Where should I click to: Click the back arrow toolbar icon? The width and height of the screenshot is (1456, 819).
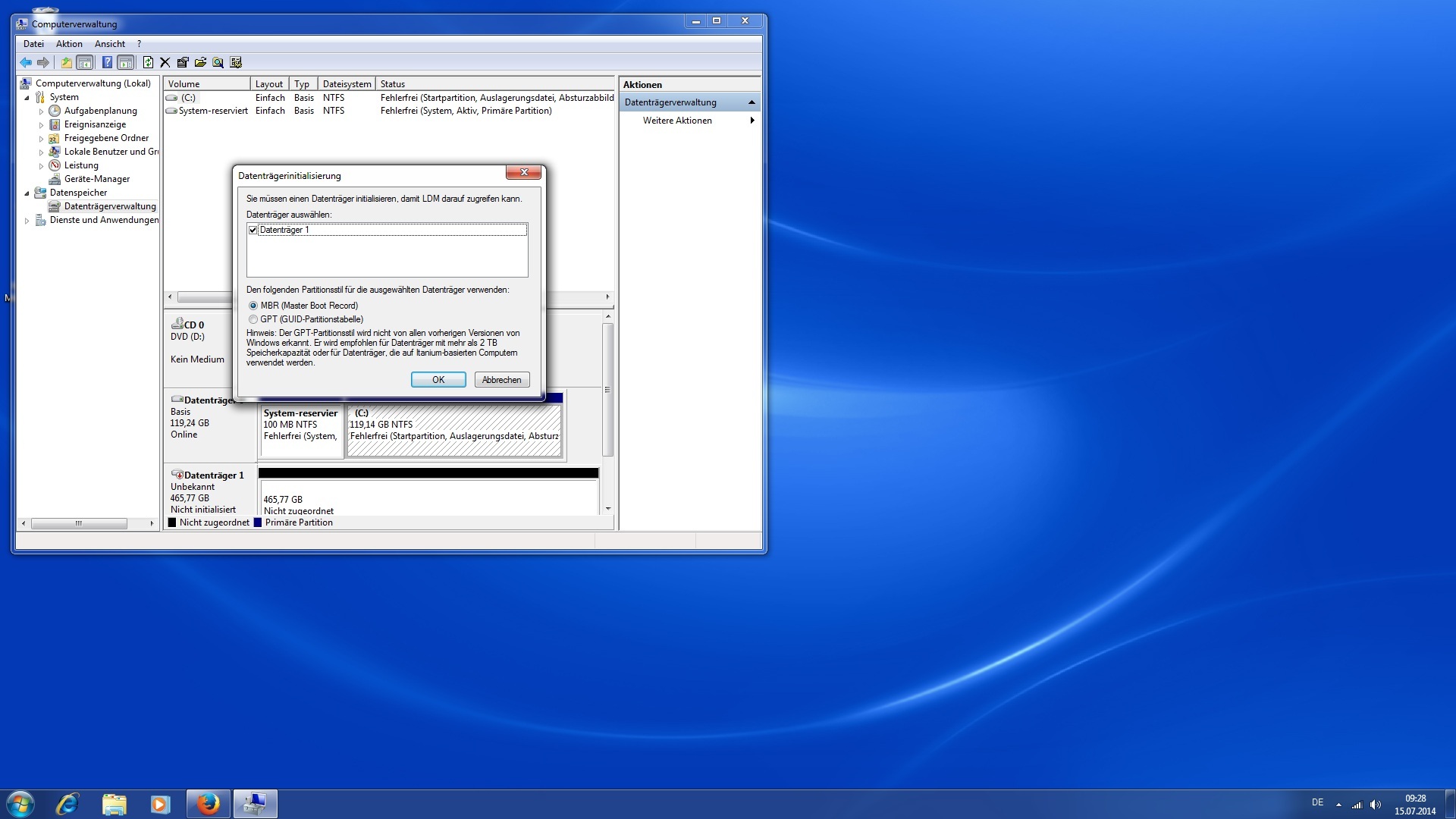26,62
